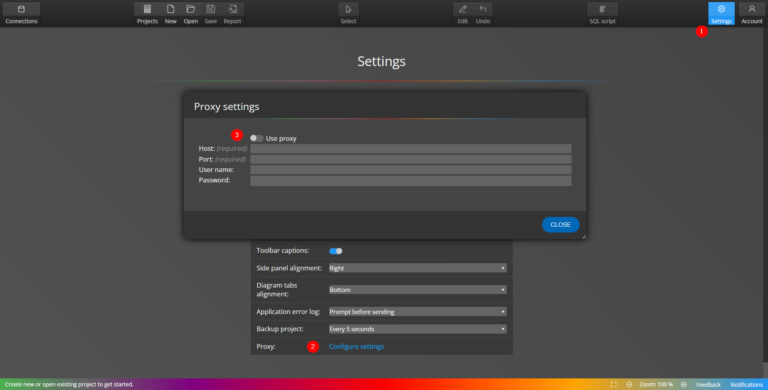
Task: Open Backup project interval dropdown
Action: tap(417, 329)
